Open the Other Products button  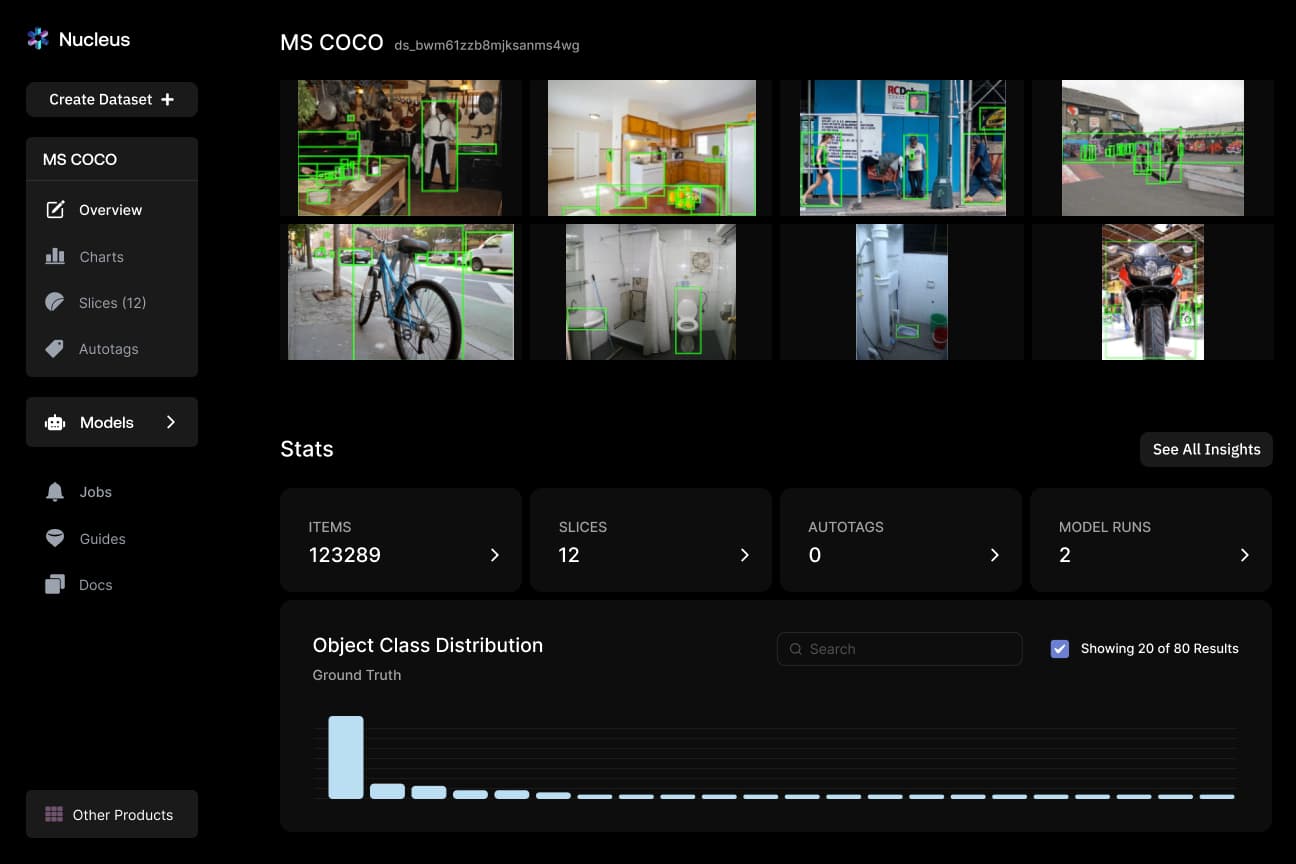112,814
